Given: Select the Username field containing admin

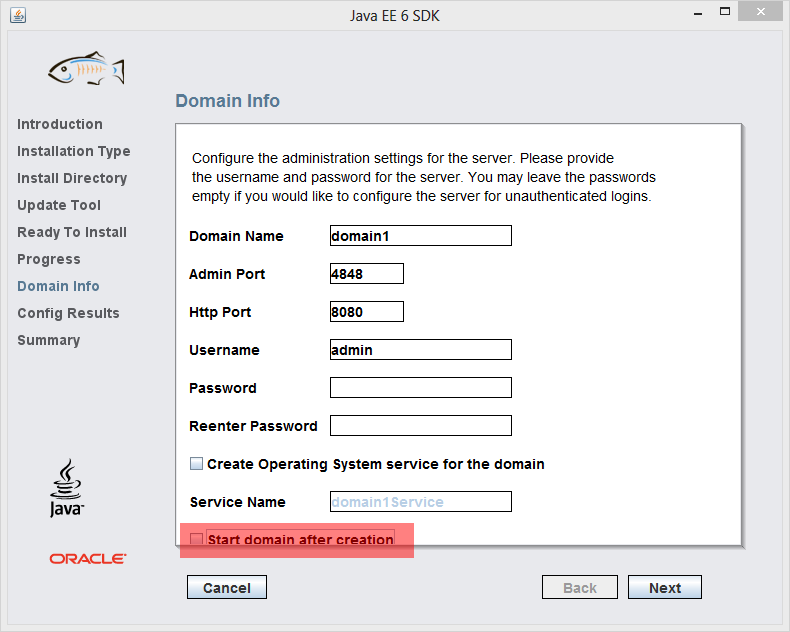Looking at the screenshot, I should 421,349.
